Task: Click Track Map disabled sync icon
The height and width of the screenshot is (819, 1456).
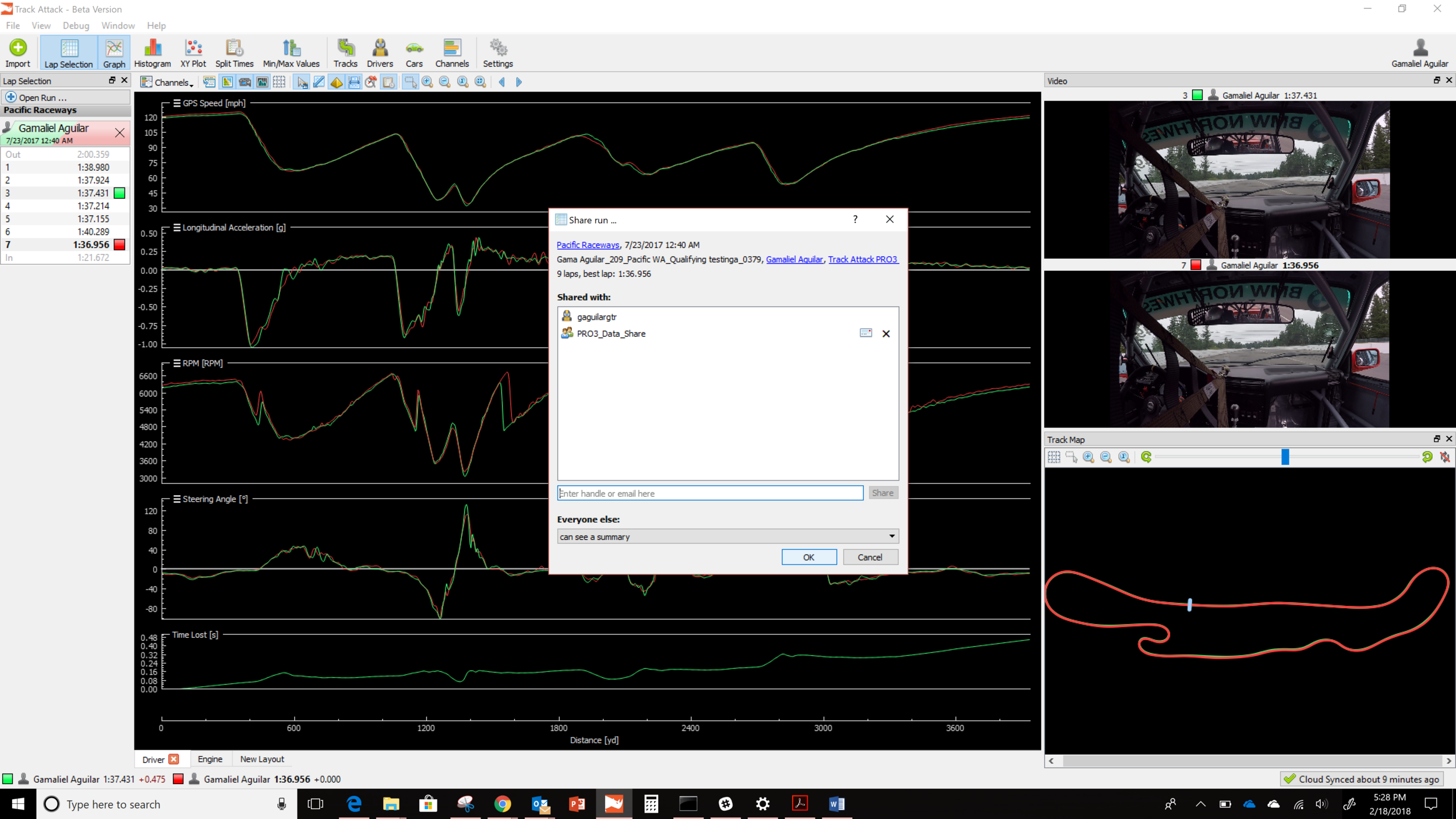Action: [1445, 457]
